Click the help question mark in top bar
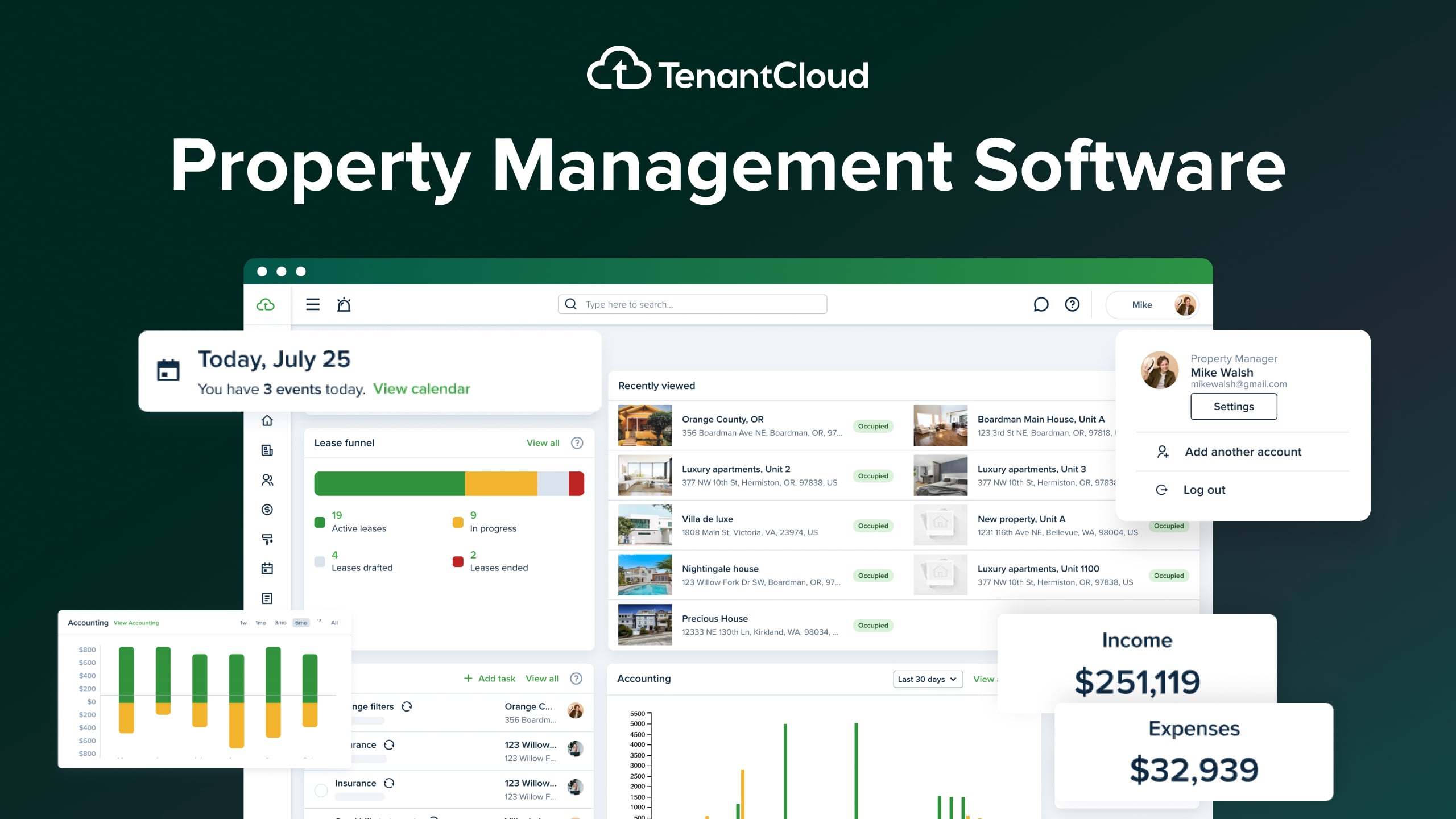The width and height of the screenshot is (1456, 819). point(1072,304)
